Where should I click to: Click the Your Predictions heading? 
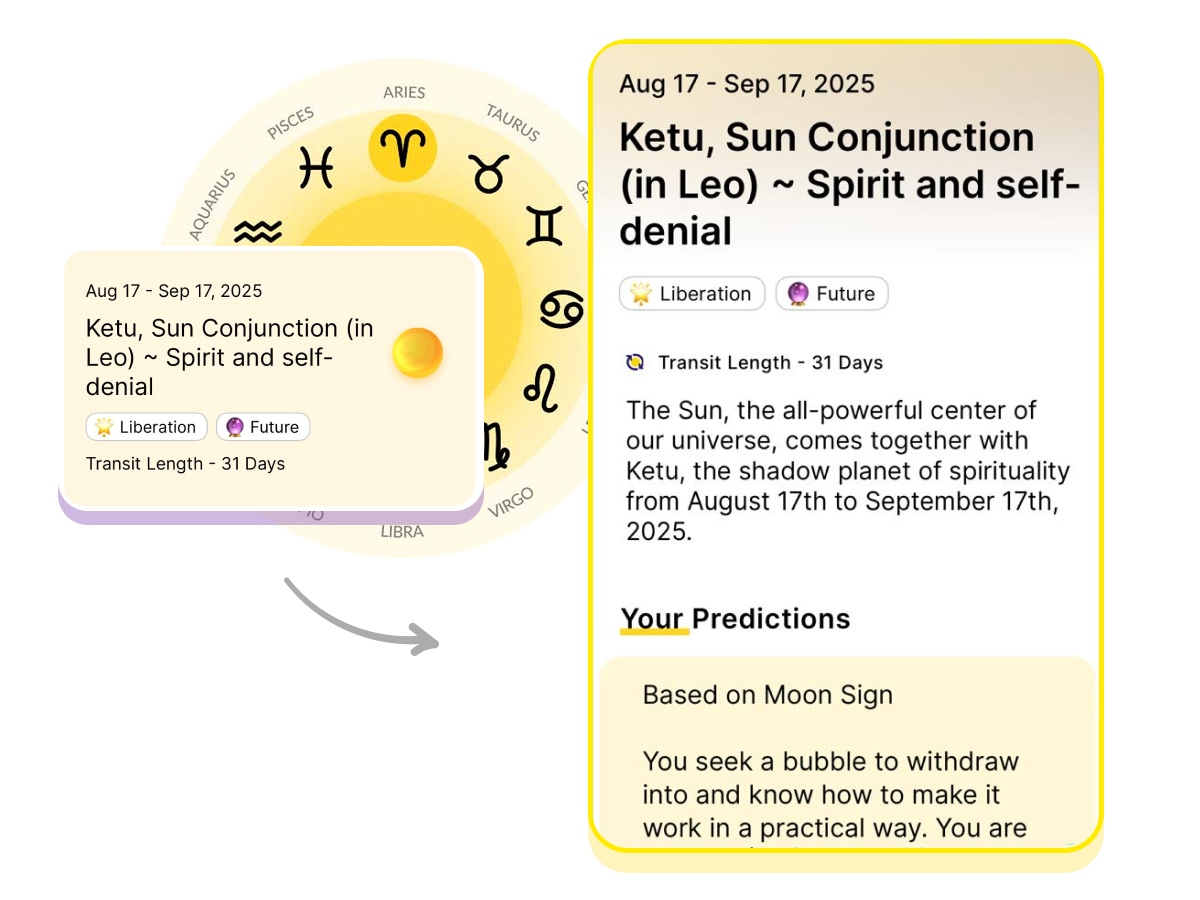735,619
